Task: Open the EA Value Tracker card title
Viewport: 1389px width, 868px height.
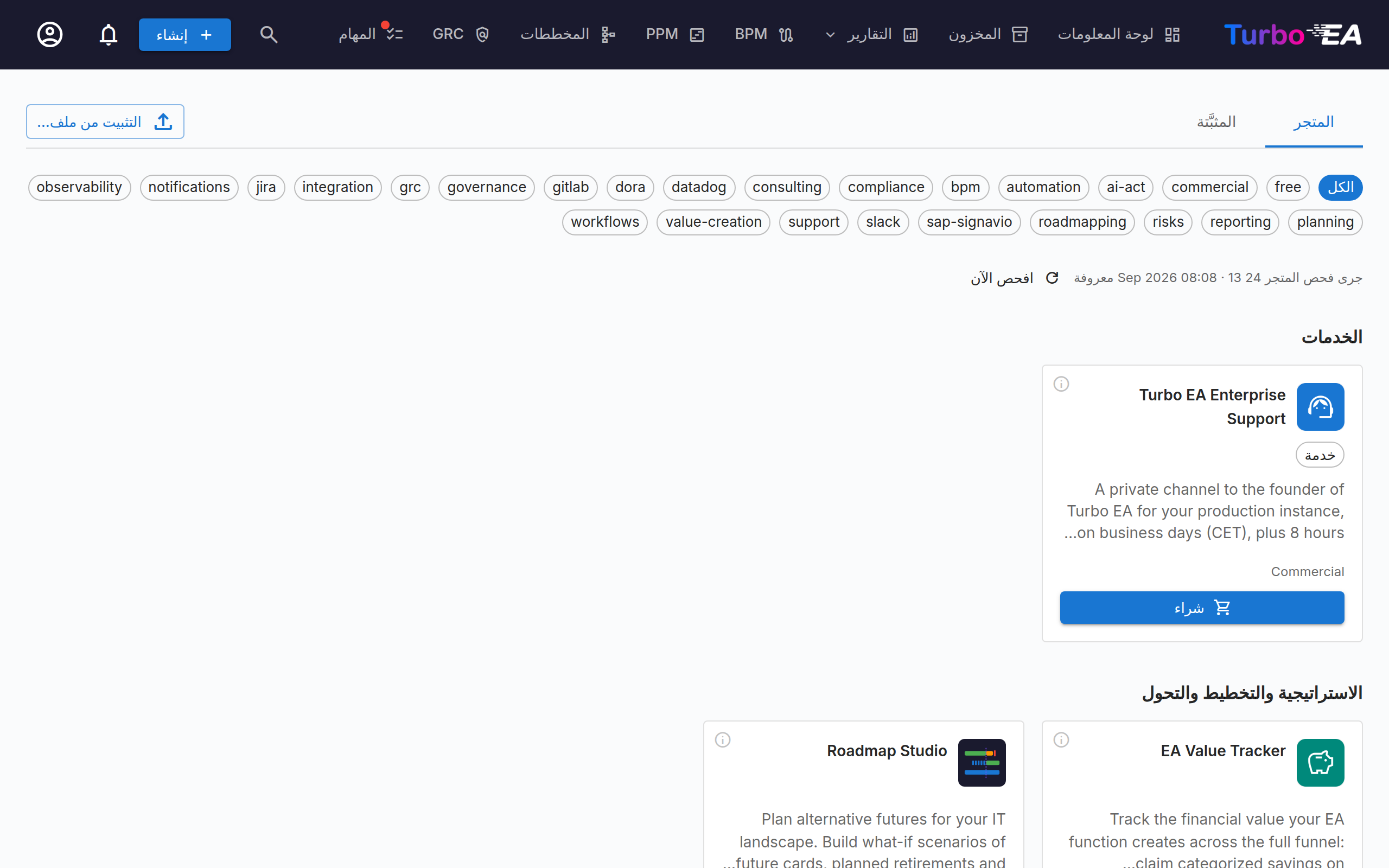Action: [1222, 751]
